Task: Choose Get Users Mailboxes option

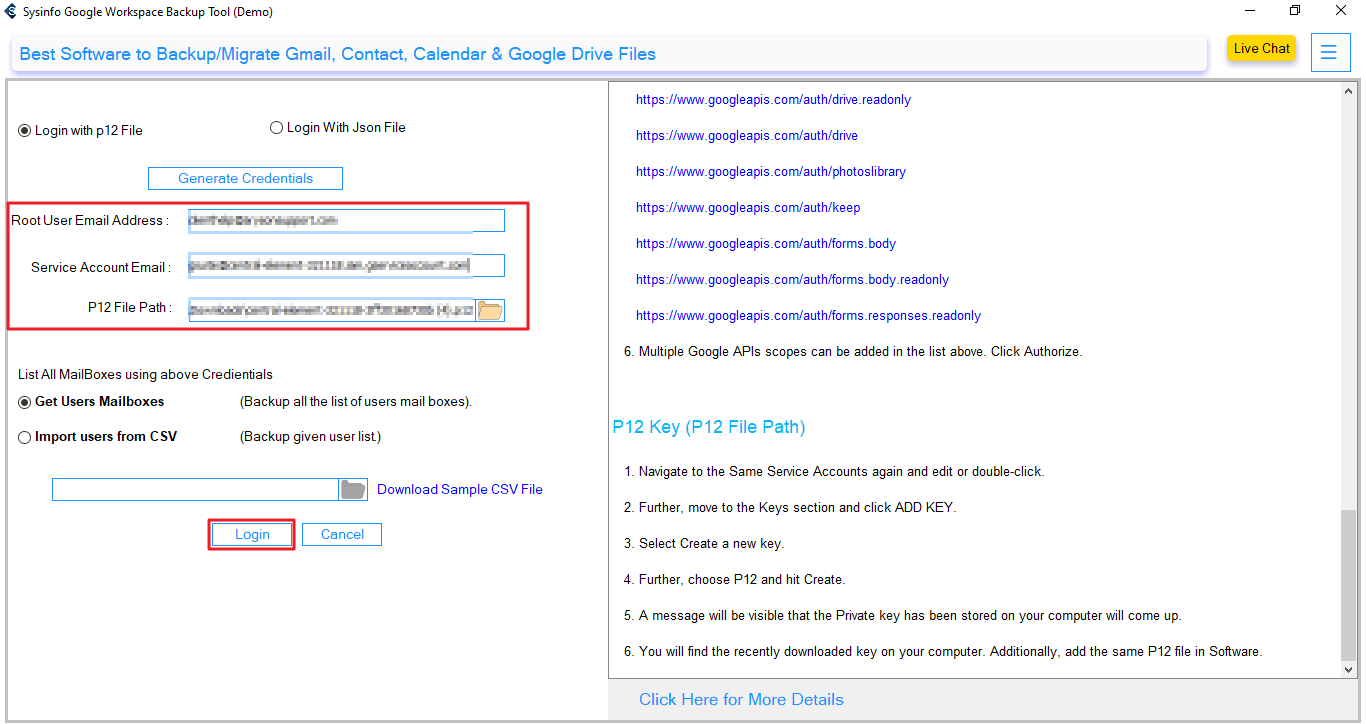Action: pyautogui.click(x=25, y=402)
